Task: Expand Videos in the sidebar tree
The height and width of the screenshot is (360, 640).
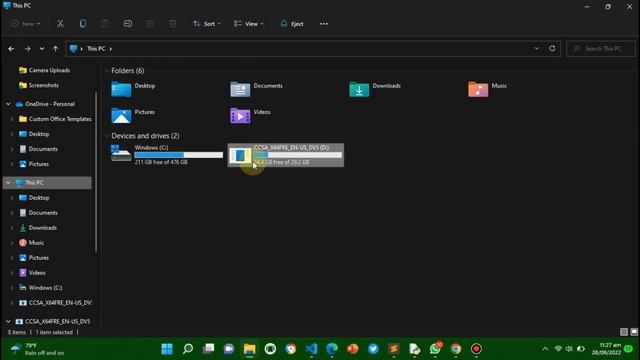Action: coord(12,273)
